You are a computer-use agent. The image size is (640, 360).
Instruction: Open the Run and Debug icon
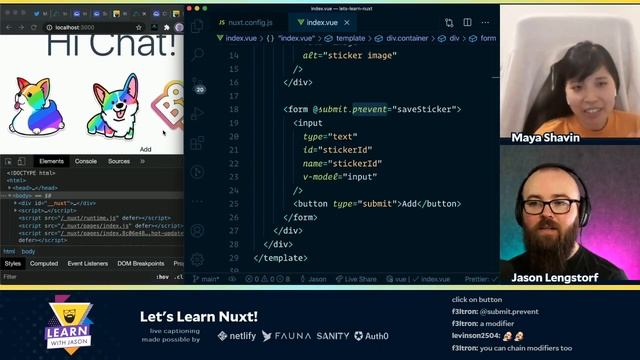(x=198, y=113)
